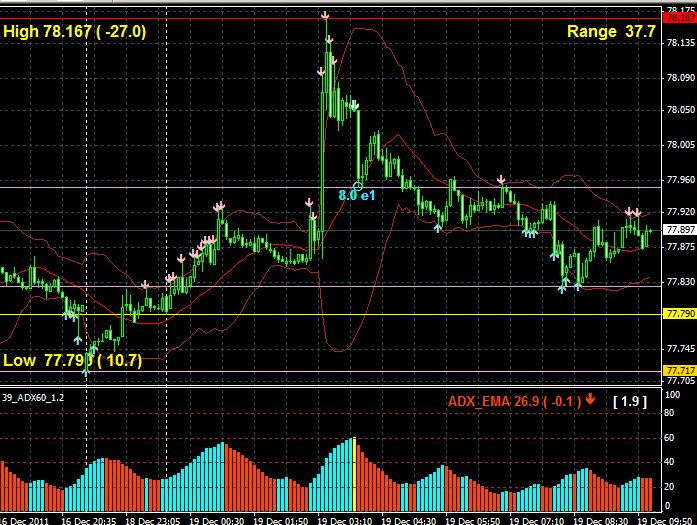Select the yellow bar in ADX histogram
The height and width of the screenshot is (525, 697).
pyautogui.click(x=354, y=475)
